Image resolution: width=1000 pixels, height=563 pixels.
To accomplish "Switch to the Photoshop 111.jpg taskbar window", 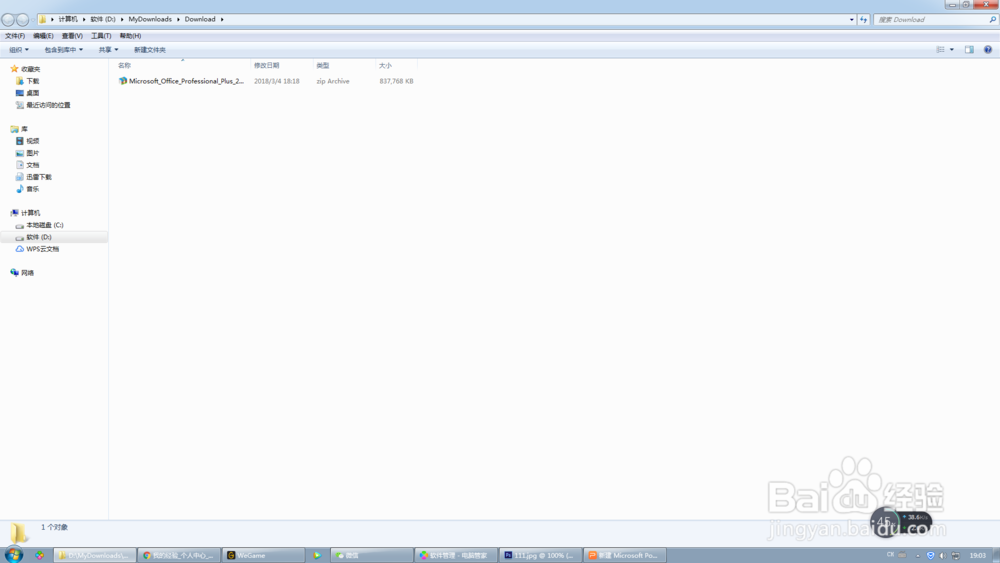I will coord(540,555).
